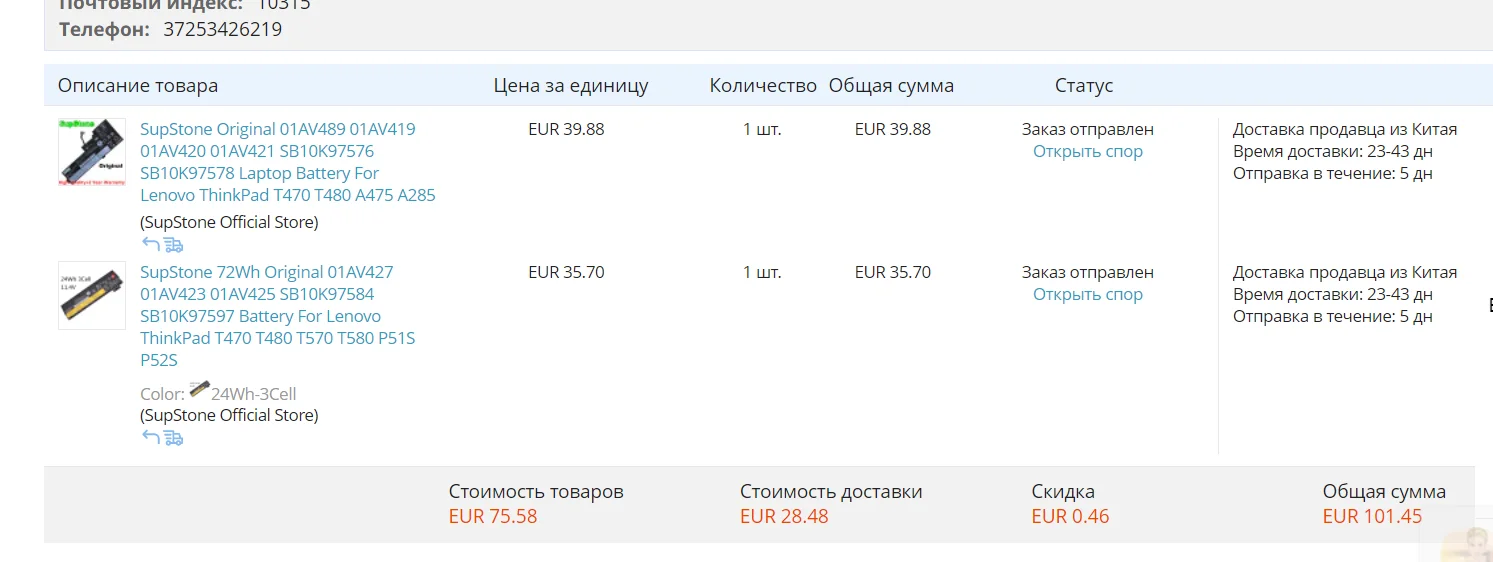This screenshot has height=562, width=1493.
Task: Click delivery truck icon under 72Wh battery item
Action: pyautogui.click(x=174, y=437)
